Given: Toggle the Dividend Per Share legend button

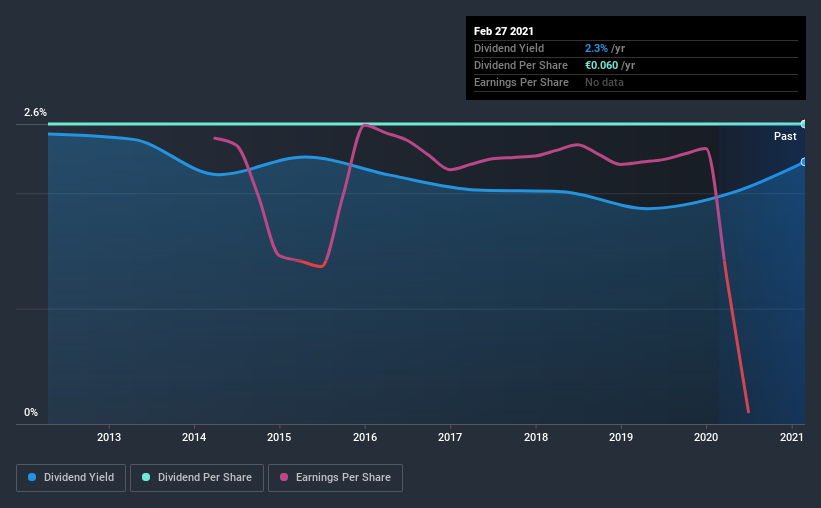Looking at the screenshot, I should (x=197, y=478).
